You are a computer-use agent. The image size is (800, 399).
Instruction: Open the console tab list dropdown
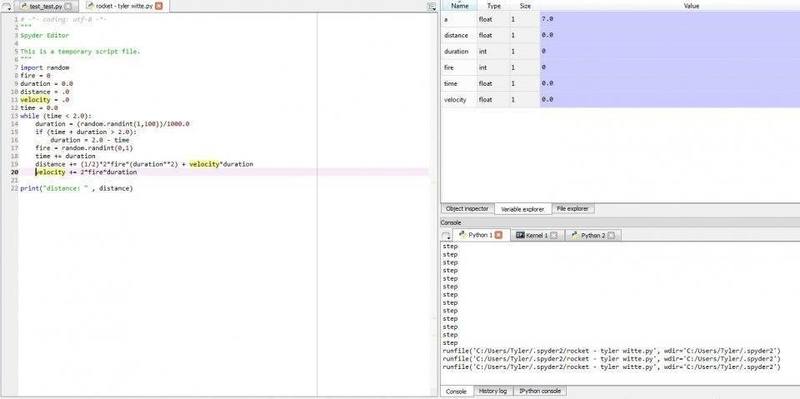[446, 236]
